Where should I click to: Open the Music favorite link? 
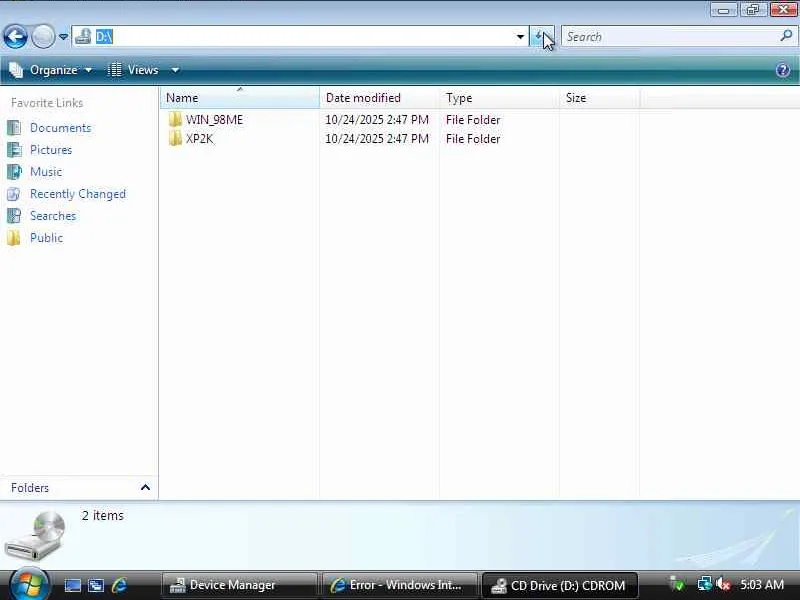(x=46, y=171)
